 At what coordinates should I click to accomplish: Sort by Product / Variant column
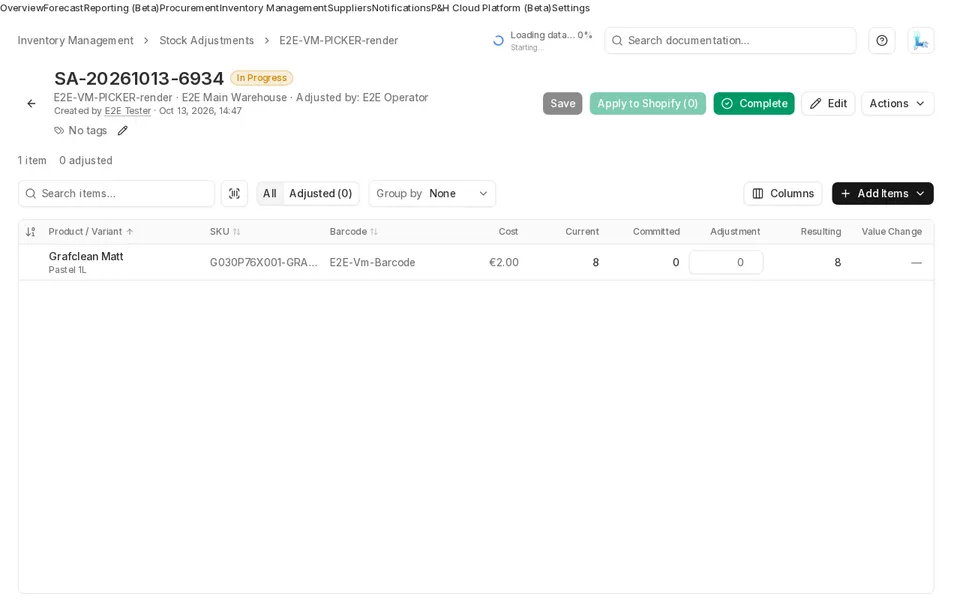91,231
